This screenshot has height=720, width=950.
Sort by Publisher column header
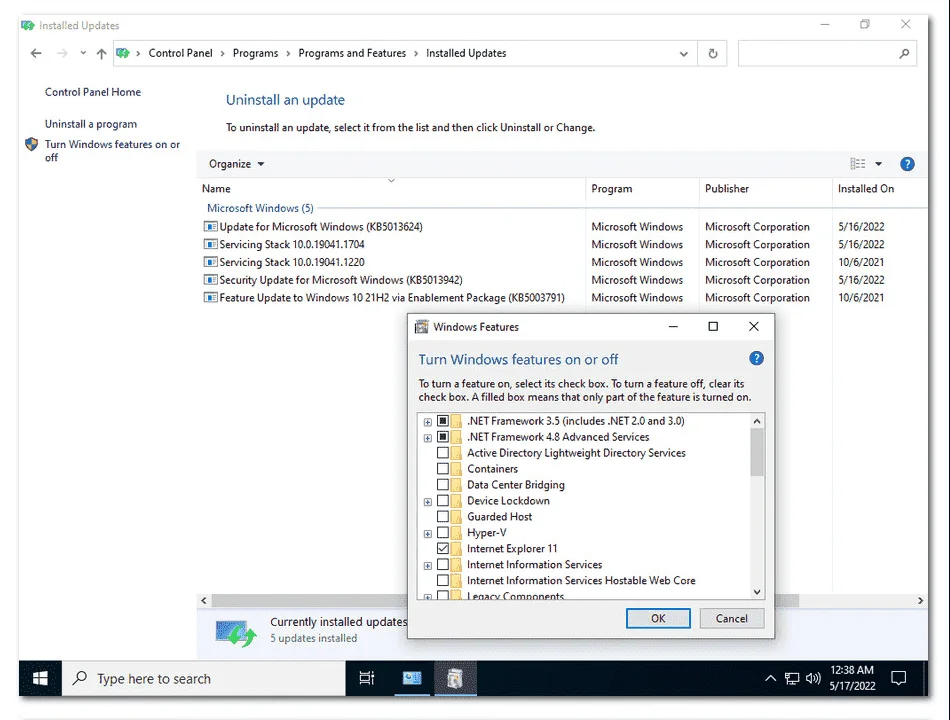[x=766, y=188]
